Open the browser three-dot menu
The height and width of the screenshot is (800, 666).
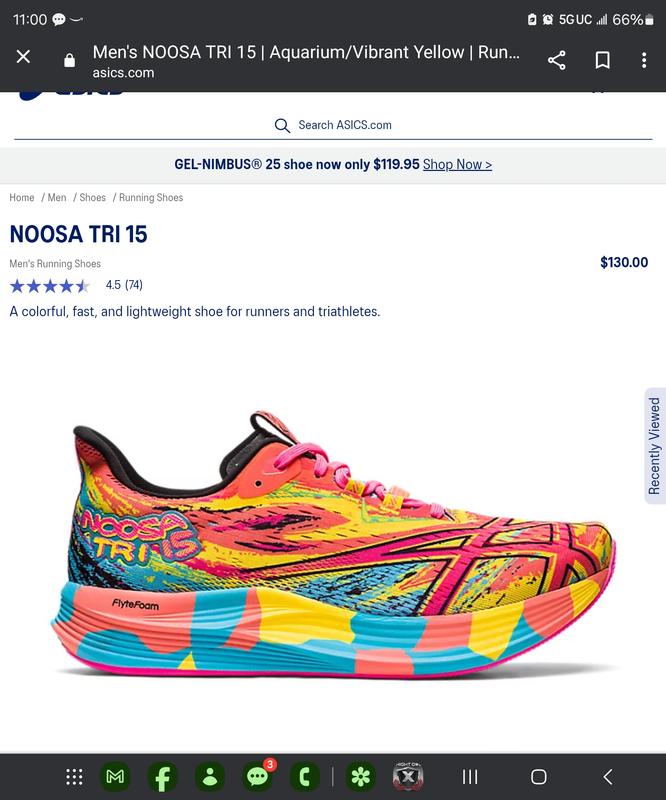click(644, 60)
